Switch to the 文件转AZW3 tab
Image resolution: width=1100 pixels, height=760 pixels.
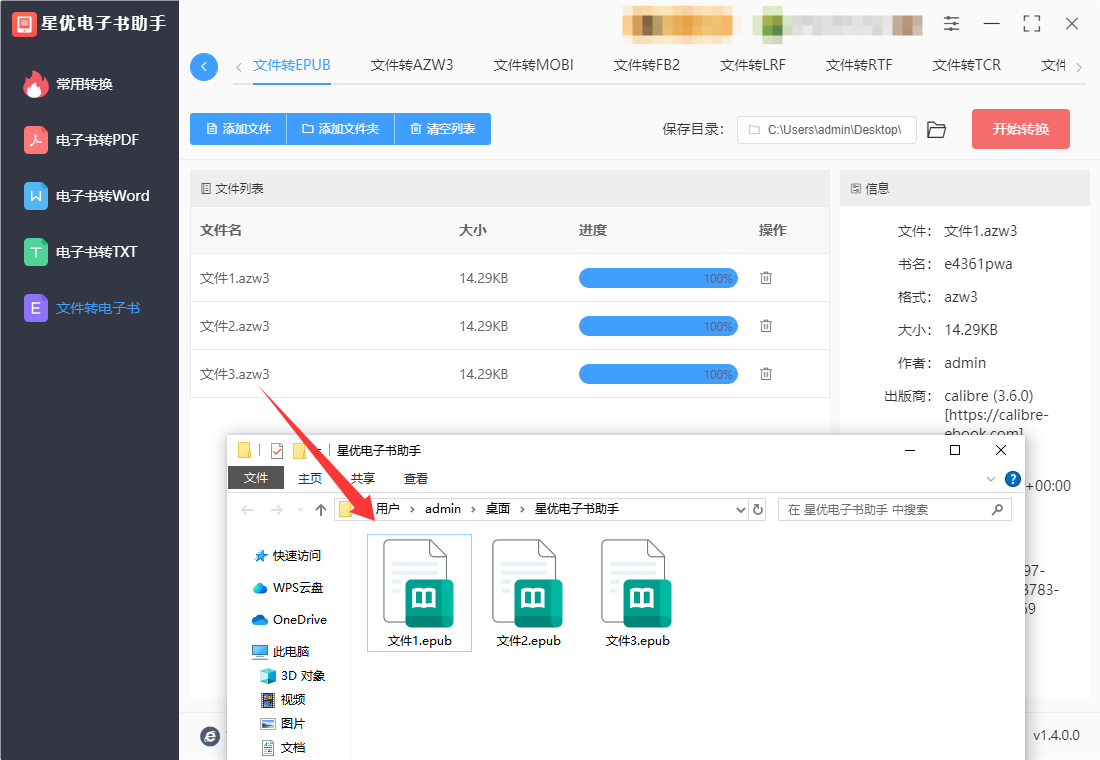pyautogui.click(x=412, y=65)
